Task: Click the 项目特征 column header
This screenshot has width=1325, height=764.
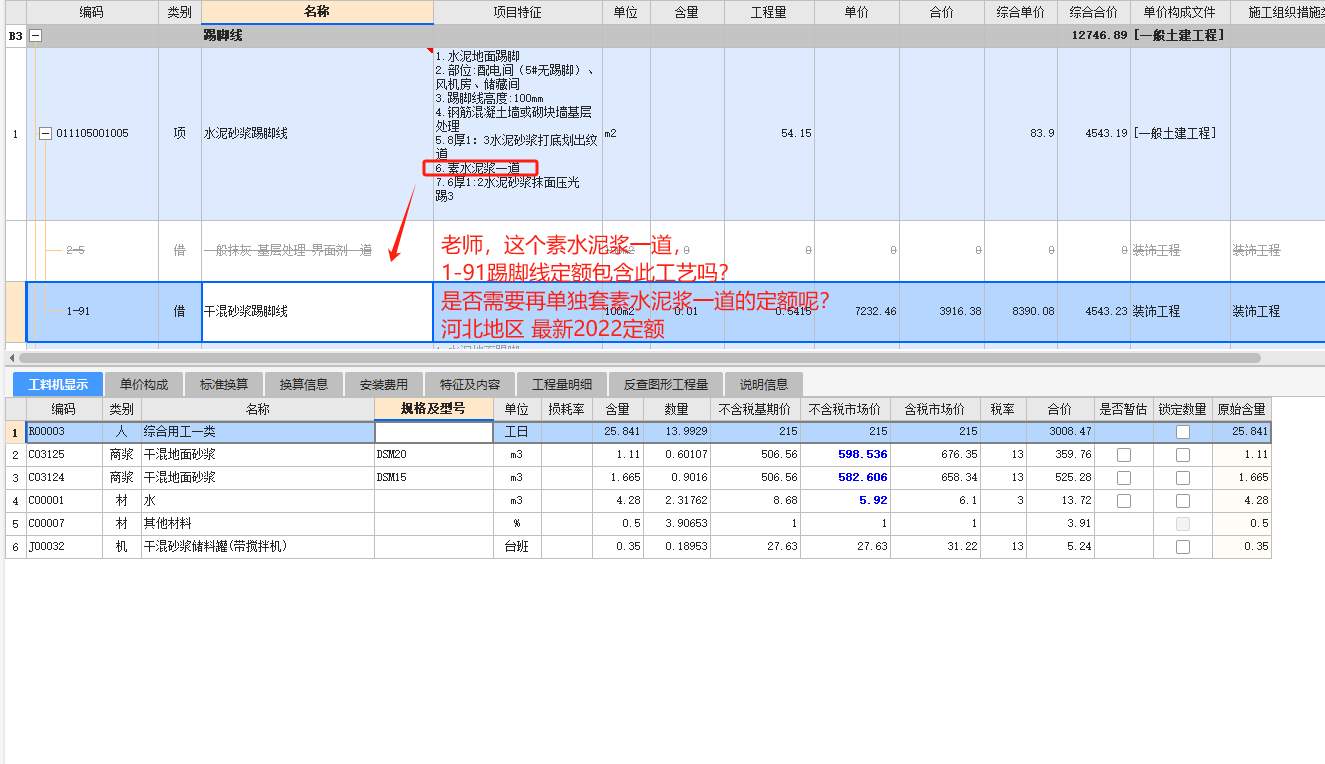Action: coord(518,12)
